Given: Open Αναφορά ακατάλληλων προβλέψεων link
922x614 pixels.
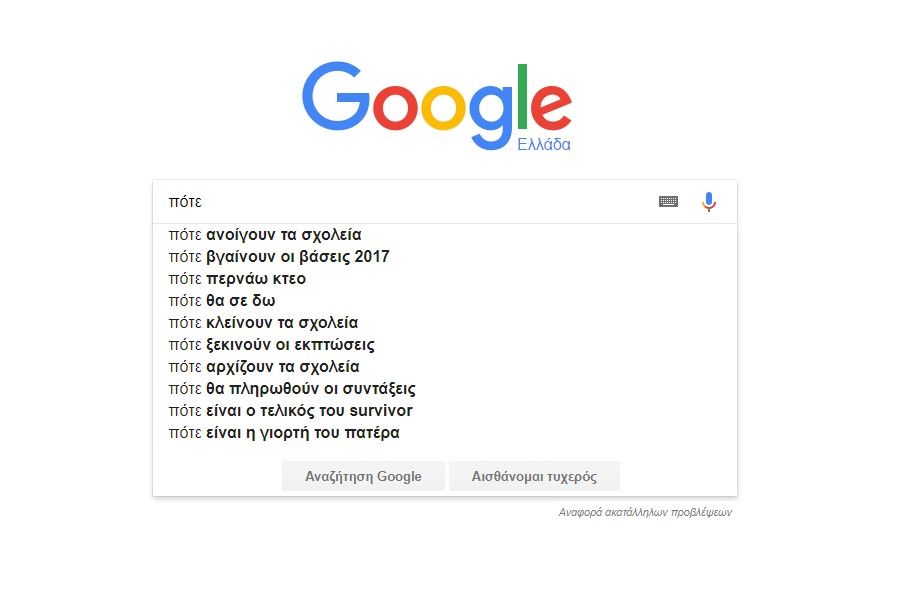Looking at the screenshot, I should tap(645, 512).
